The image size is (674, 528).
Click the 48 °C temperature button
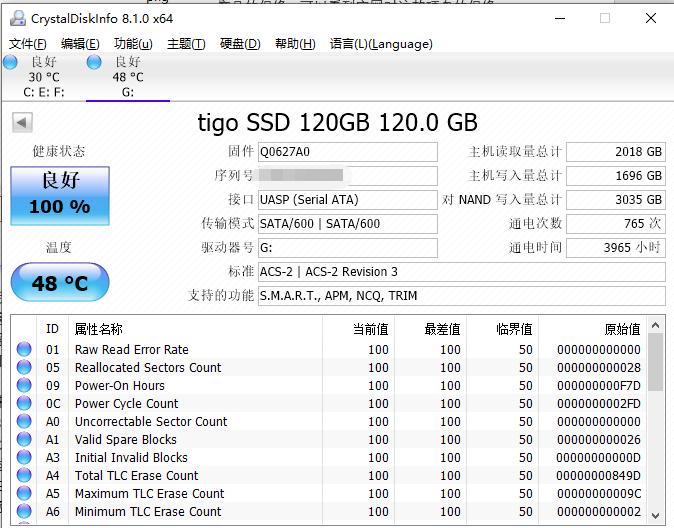[60, 282]
